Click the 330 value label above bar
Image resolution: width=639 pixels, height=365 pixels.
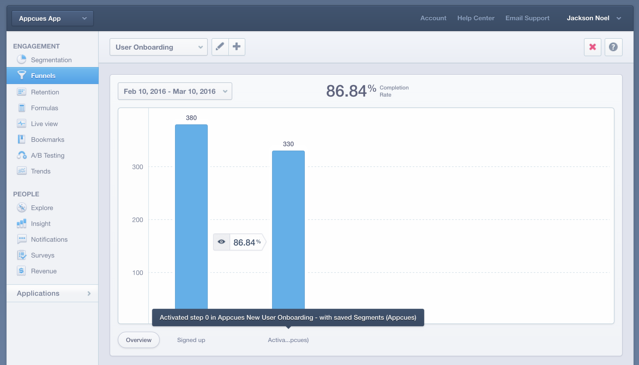point(288,144)
